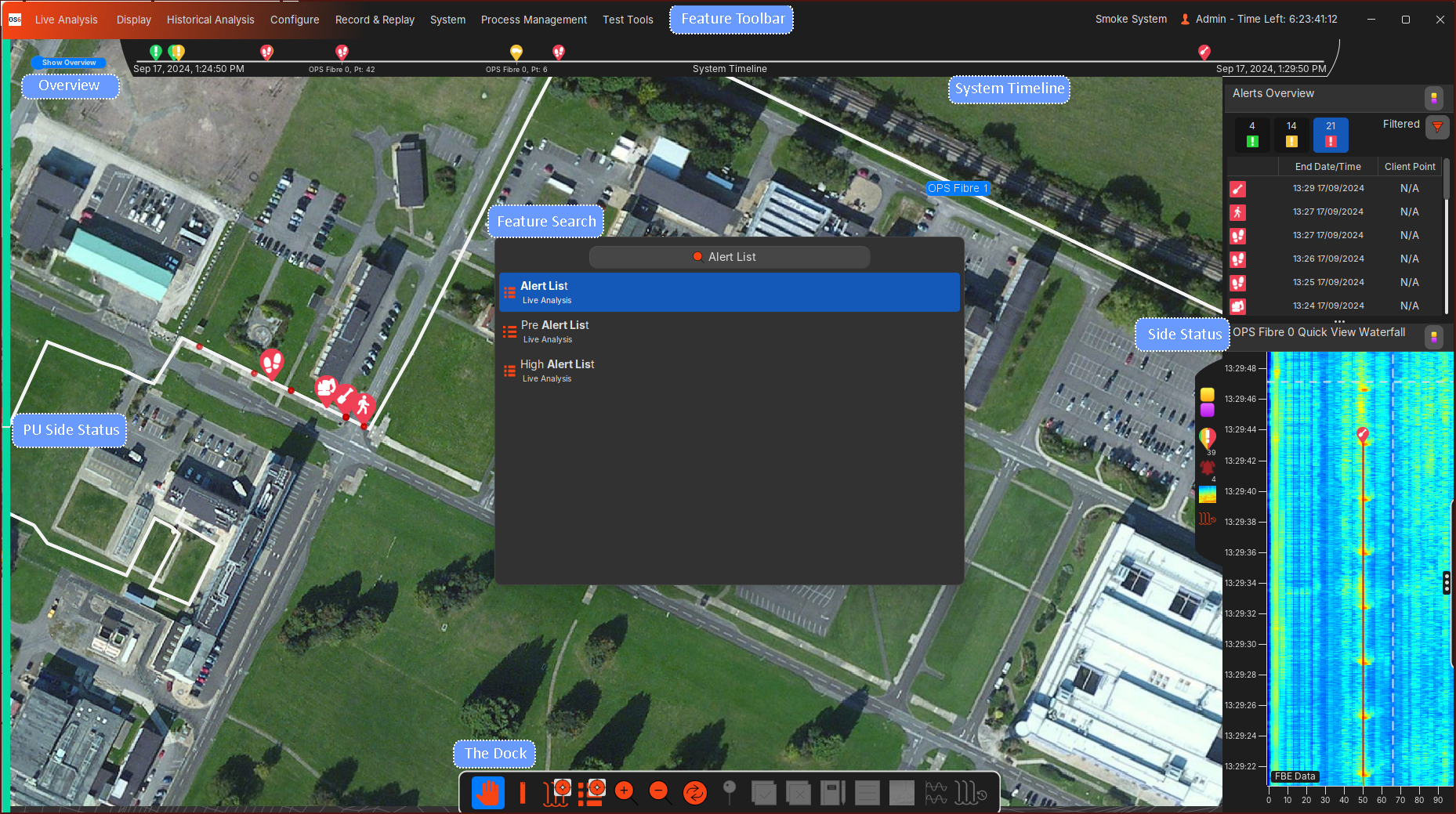Open the Record & Replay menu

375,20
